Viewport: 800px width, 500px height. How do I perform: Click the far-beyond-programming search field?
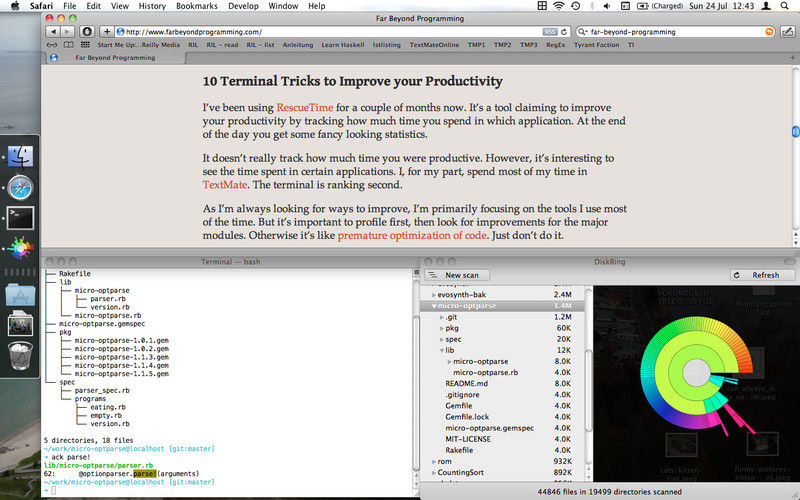(x=675, y=32)
